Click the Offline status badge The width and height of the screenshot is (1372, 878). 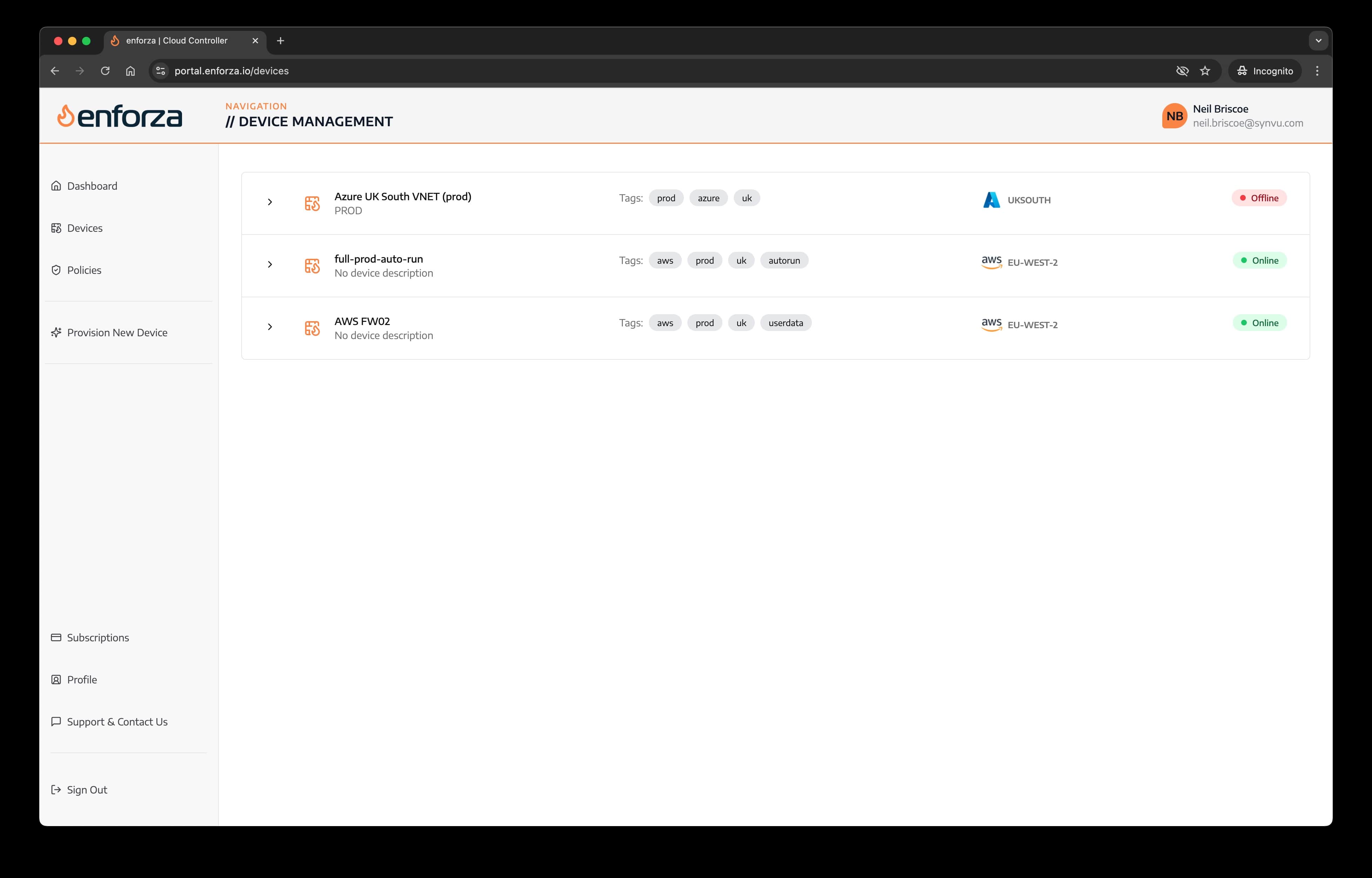tap(1259, 198)
